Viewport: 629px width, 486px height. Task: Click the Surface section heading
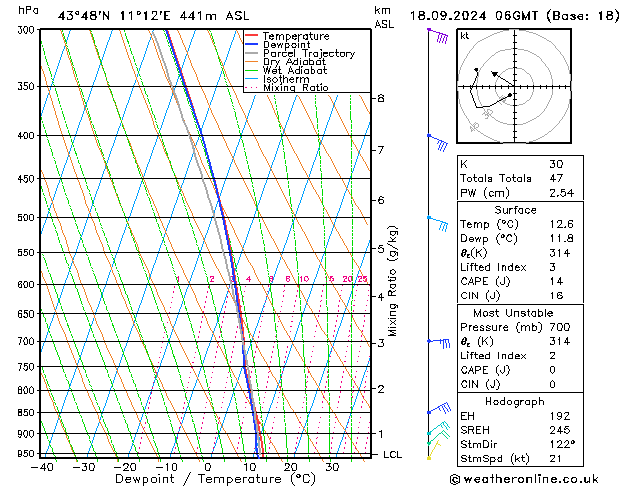pyautogui.click(x=515, y=210)
